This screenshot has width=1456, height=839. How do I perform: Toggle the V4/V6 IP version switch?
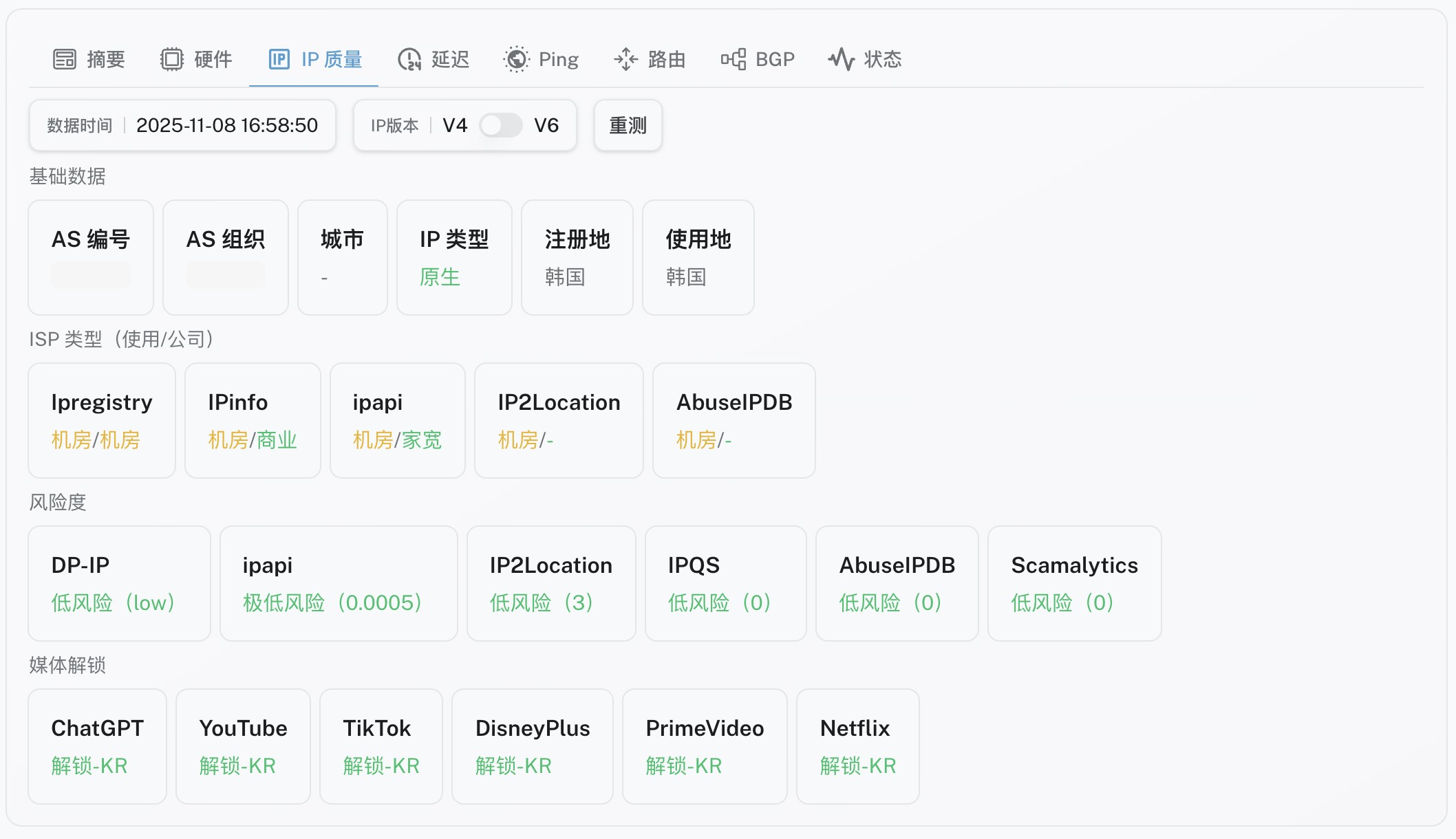(501, 125)
